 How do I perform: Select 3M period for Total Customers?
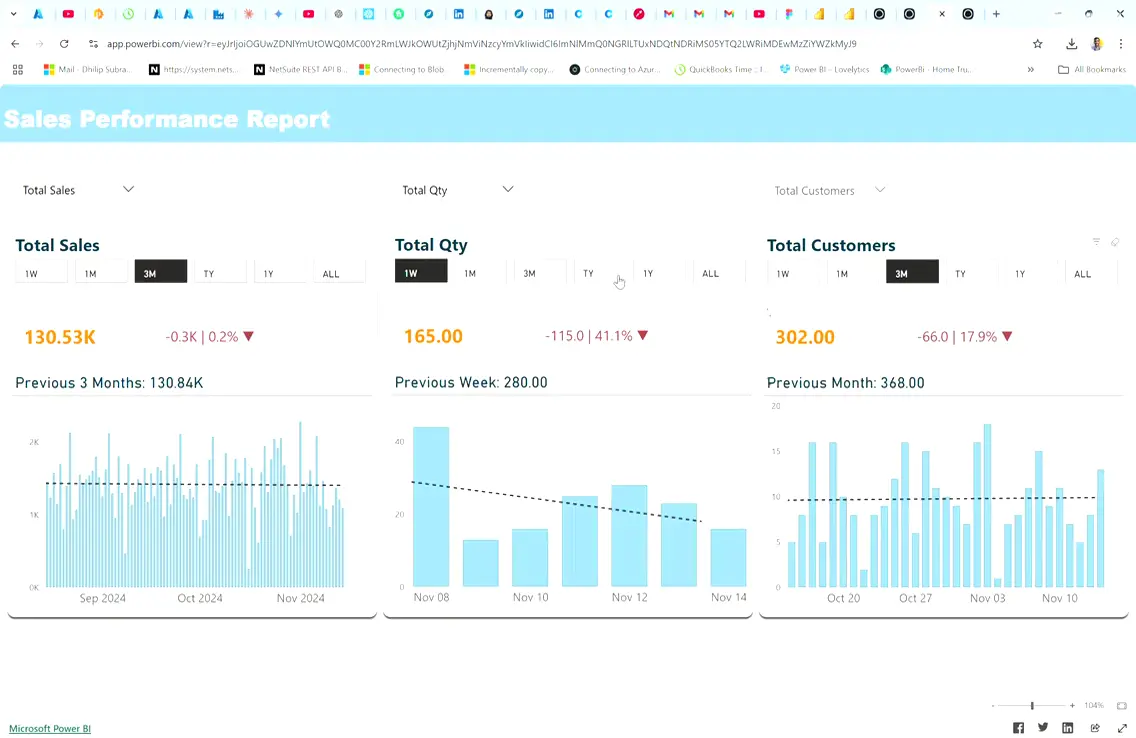coord(912,272)
